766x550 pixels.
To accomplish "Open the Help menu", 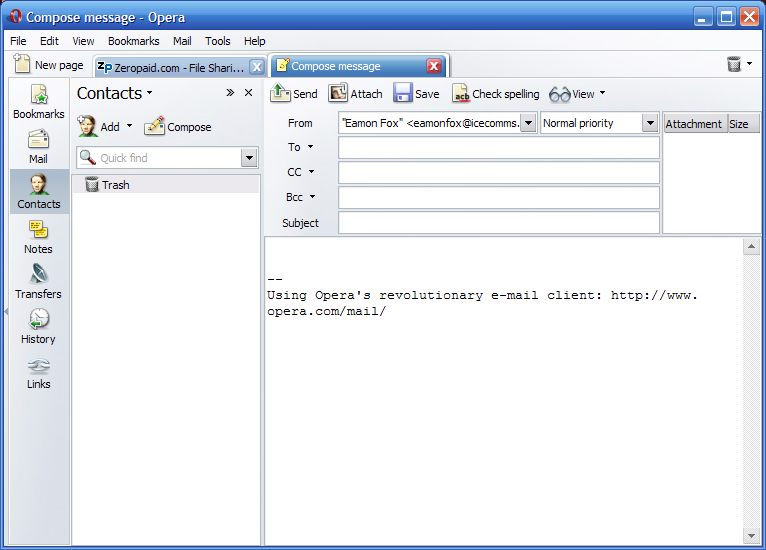I will coord(255,41).
